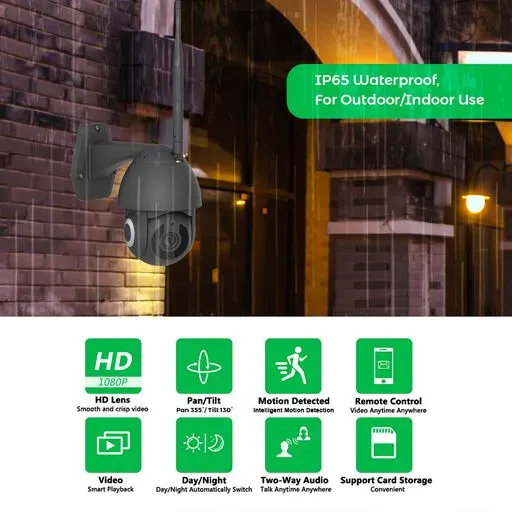The height and width of the screenshot is (512, 512).
Task: Click the "Day/Night" label
Action: [204, 480]
